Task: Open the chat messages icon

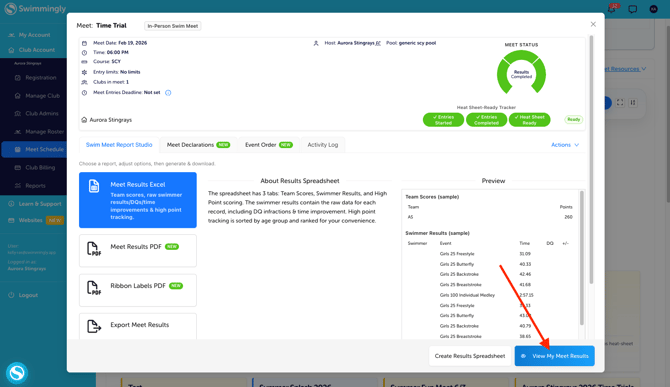Action: click(632, 9)
